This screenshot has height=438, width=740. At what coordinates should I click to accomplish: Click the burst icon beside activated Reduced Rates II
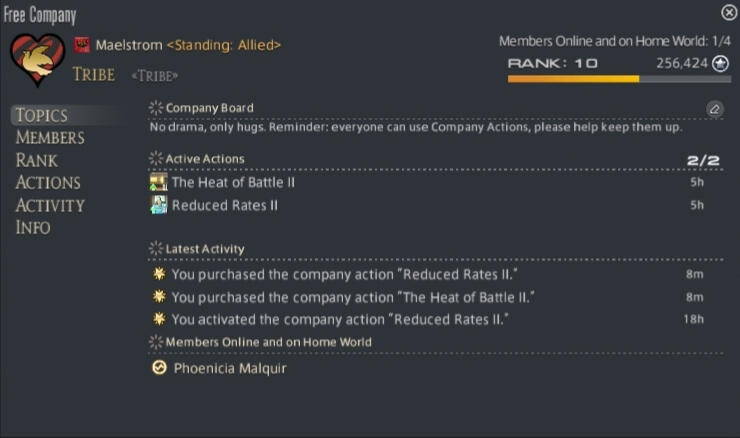(x=160, y=319)
